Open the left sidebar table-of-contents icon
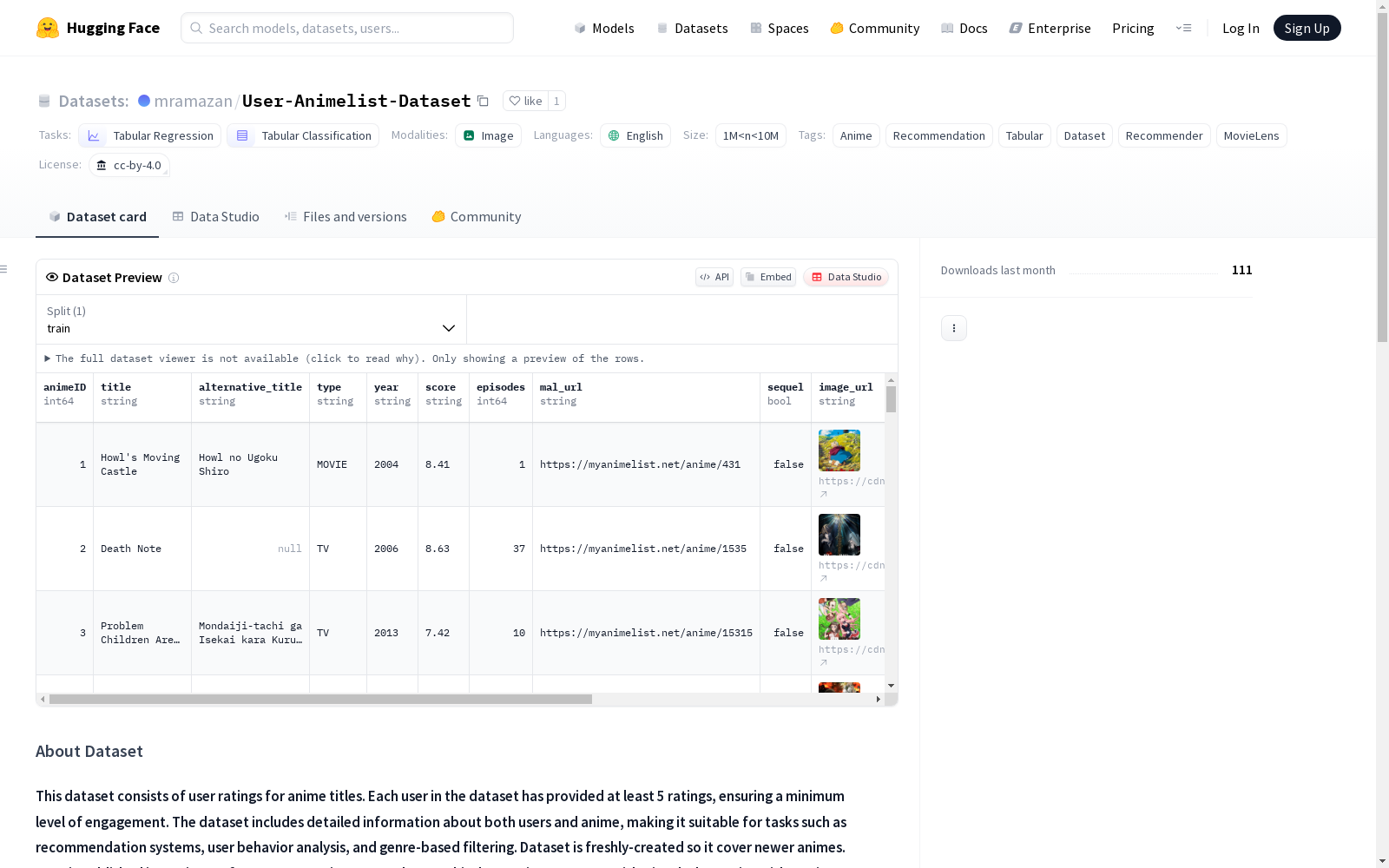The image size is (1389, 868). click(x=3, y=269)
